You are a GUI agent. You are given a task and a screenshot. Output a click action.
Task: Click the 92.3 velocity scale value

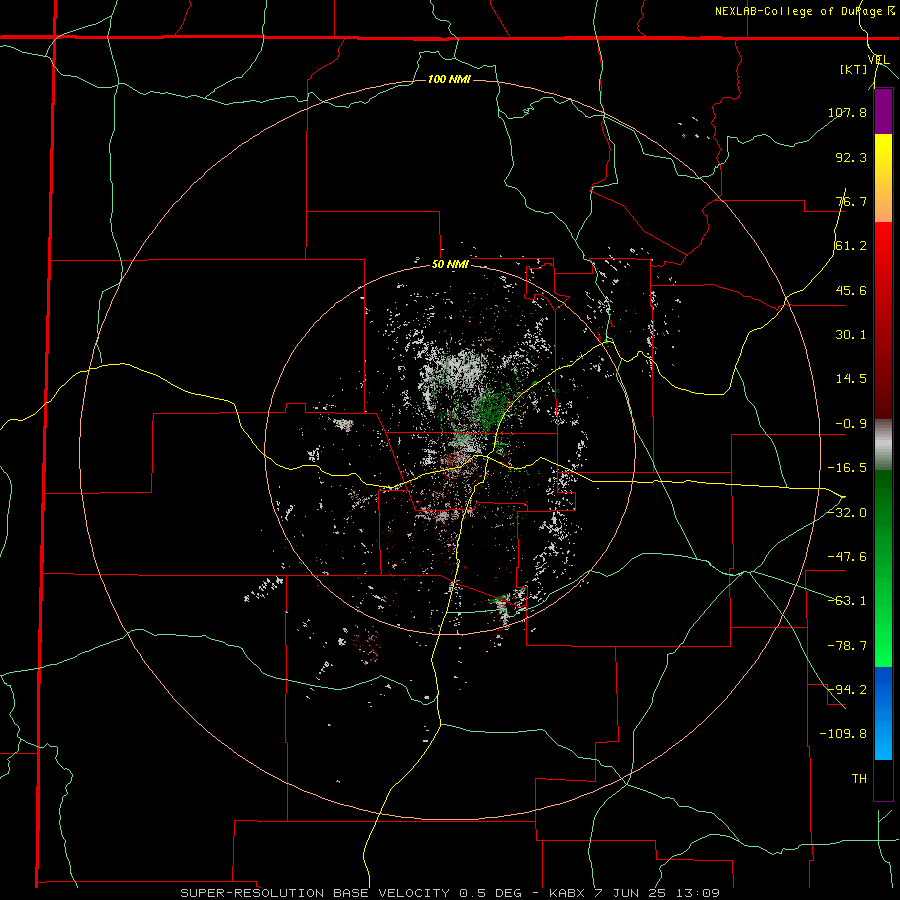851,157
